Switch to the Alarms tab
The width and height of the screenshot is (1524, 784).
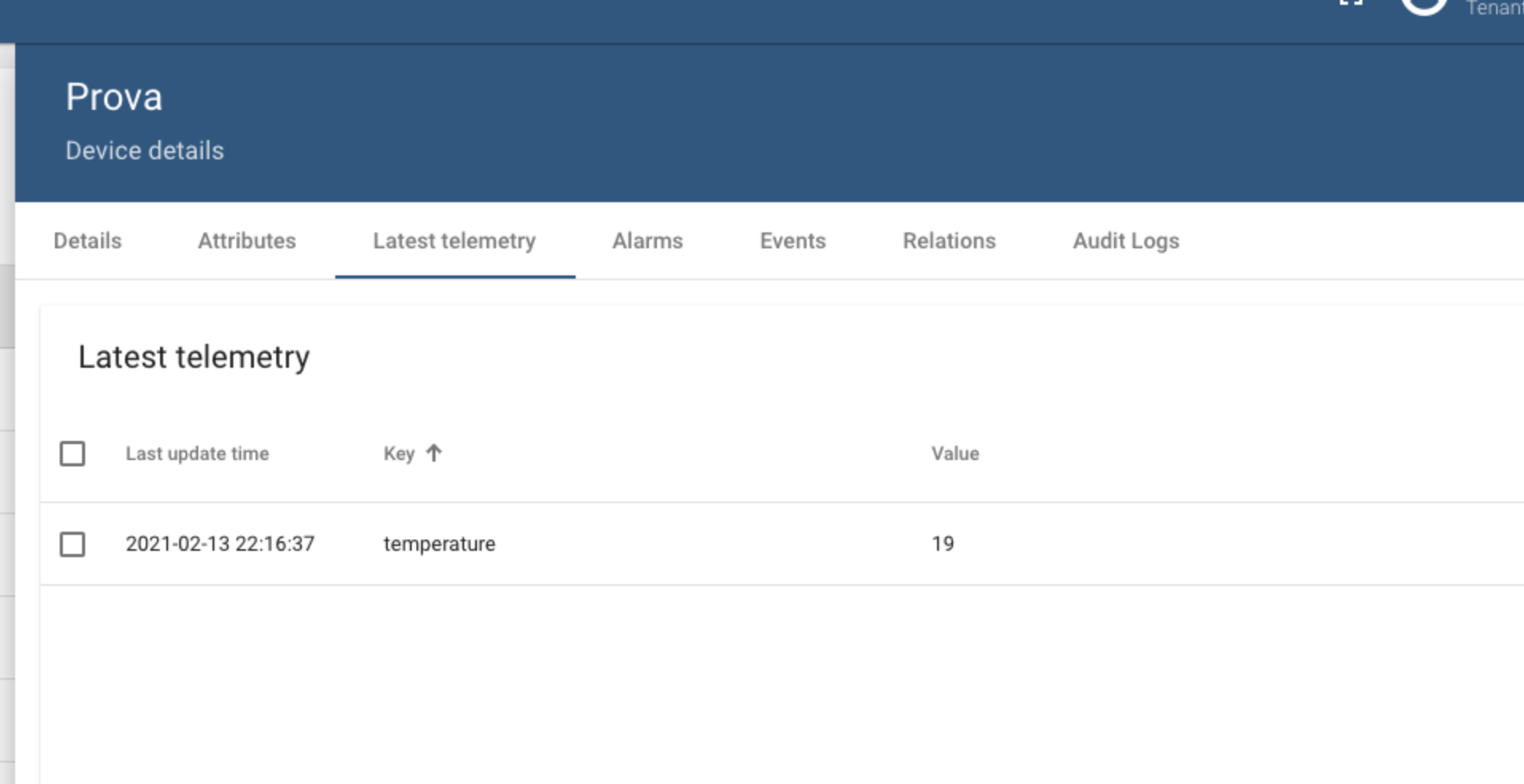pos(647,240)
